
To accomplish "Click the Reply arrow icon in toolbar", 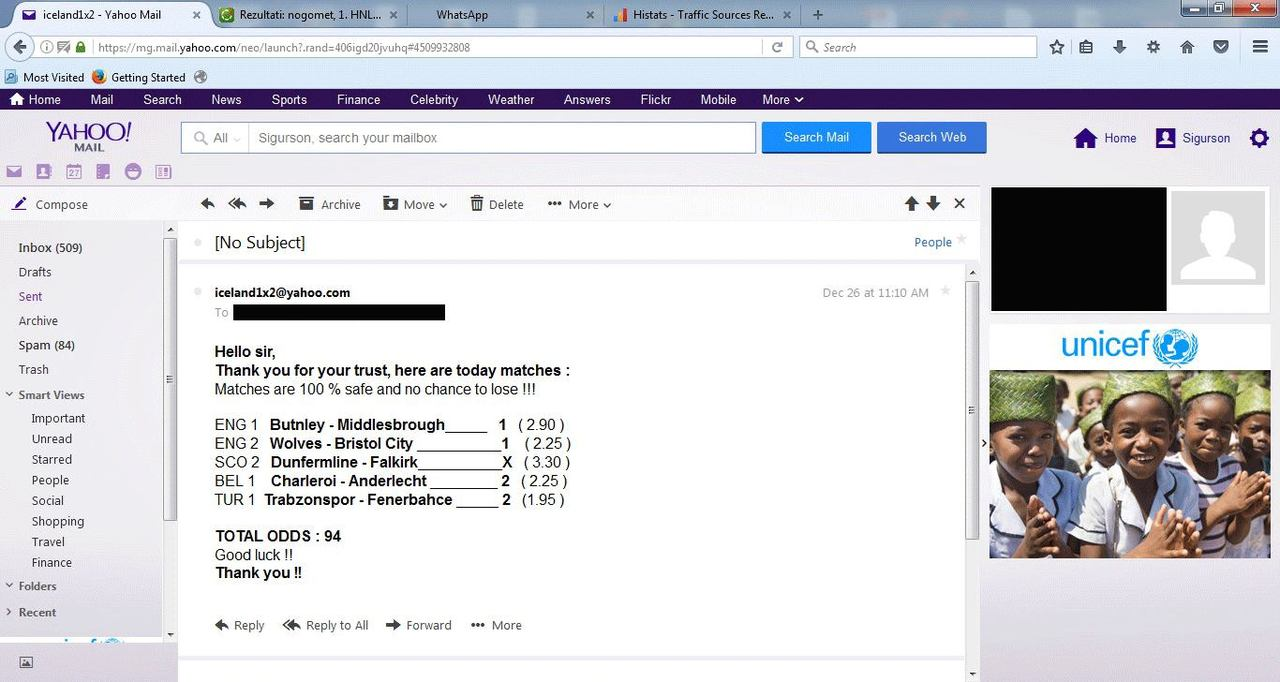I will coord(207,204).
